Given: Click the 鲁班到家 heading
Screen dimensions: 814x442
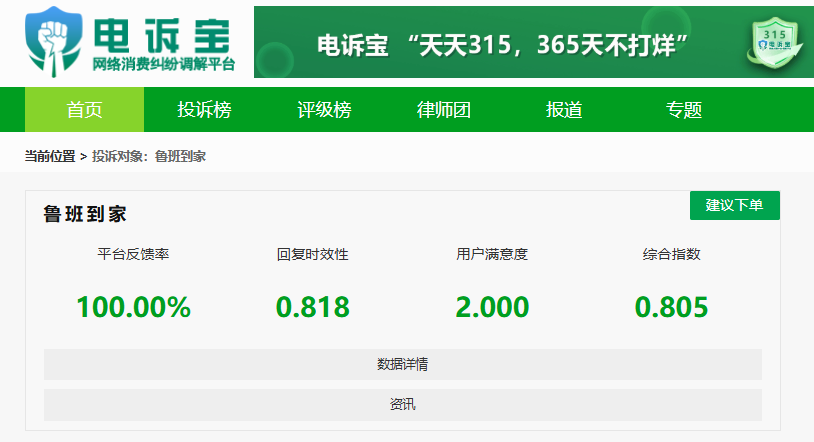Looking at the screenshot, I should tap(85, 213).
